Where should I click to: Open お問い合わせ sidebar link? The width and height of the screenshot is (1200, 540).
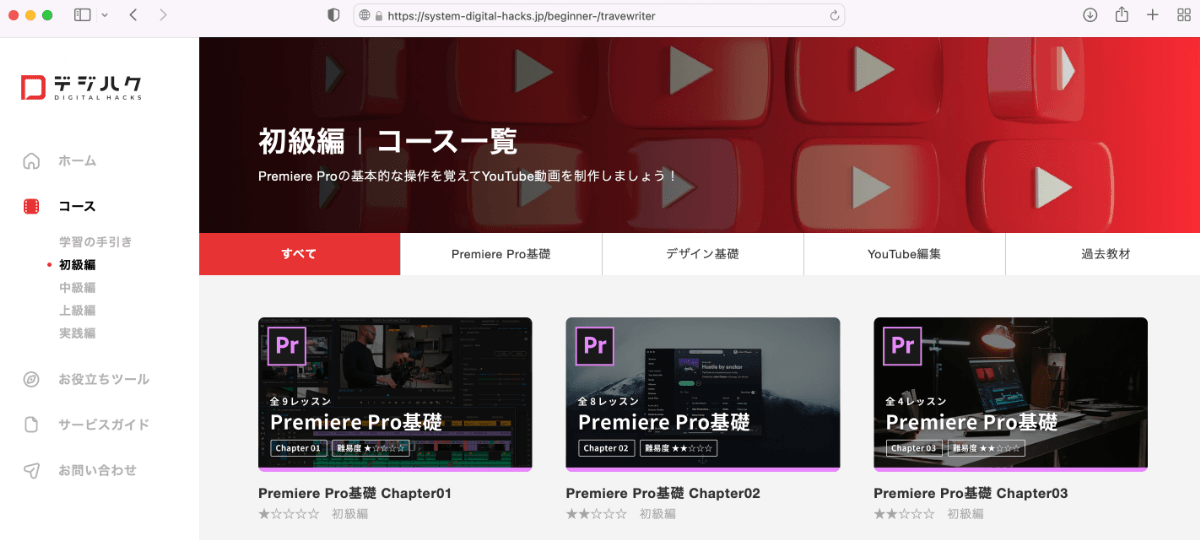coord(97,471)
